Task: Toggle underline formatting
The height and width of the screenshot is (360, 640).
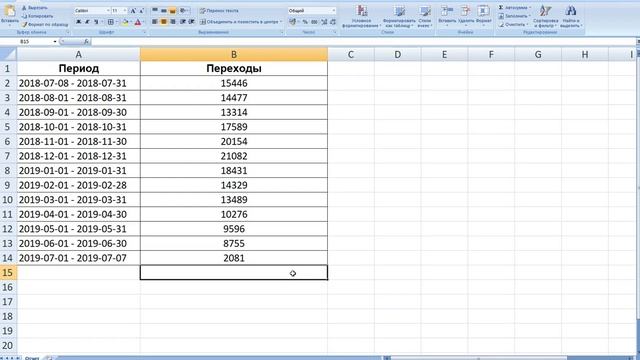Action: tap(96, 22)
